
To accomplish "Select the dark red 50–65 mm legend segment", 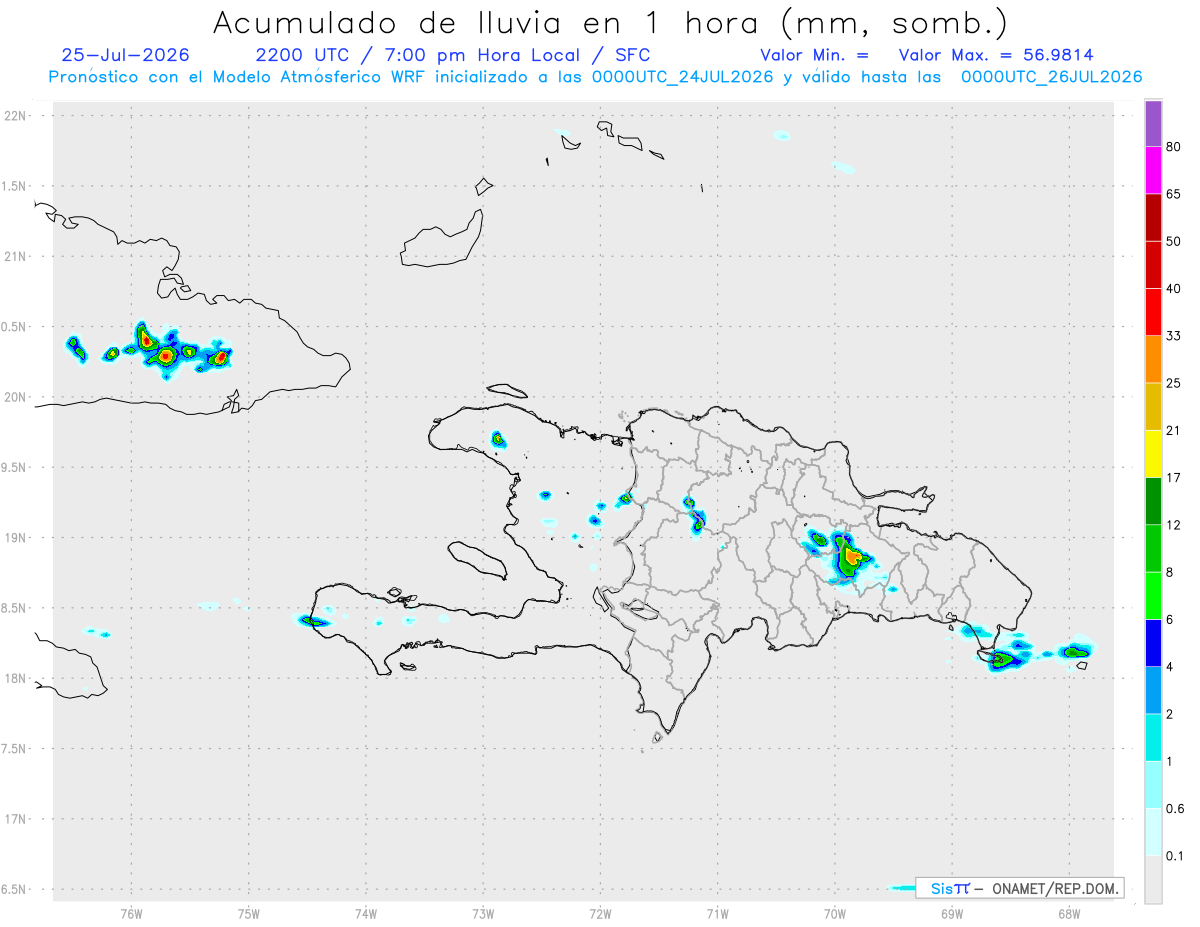I will coord(1153,217).
